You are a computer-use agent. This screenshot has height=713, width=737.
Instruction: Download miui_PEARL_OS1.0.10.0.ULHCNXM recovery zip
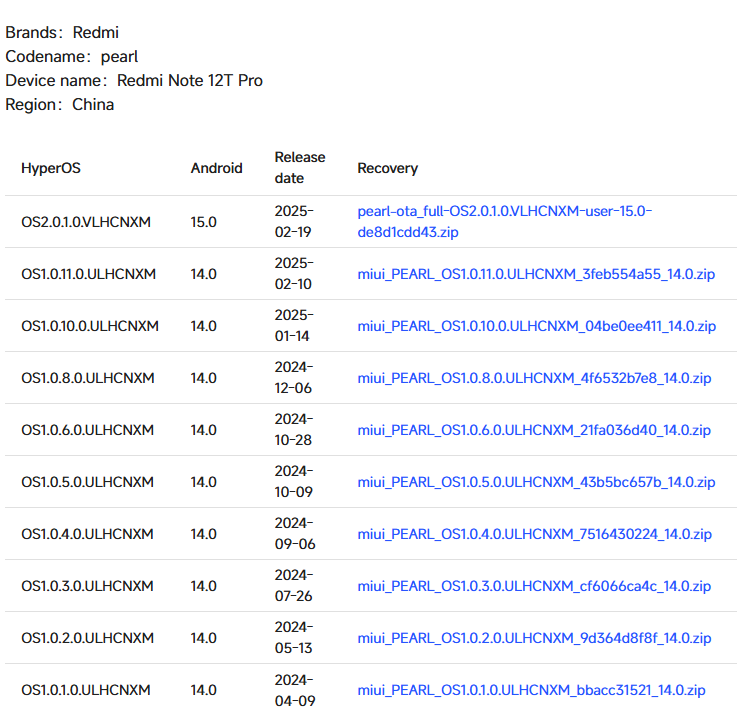(x=536, y=326)
